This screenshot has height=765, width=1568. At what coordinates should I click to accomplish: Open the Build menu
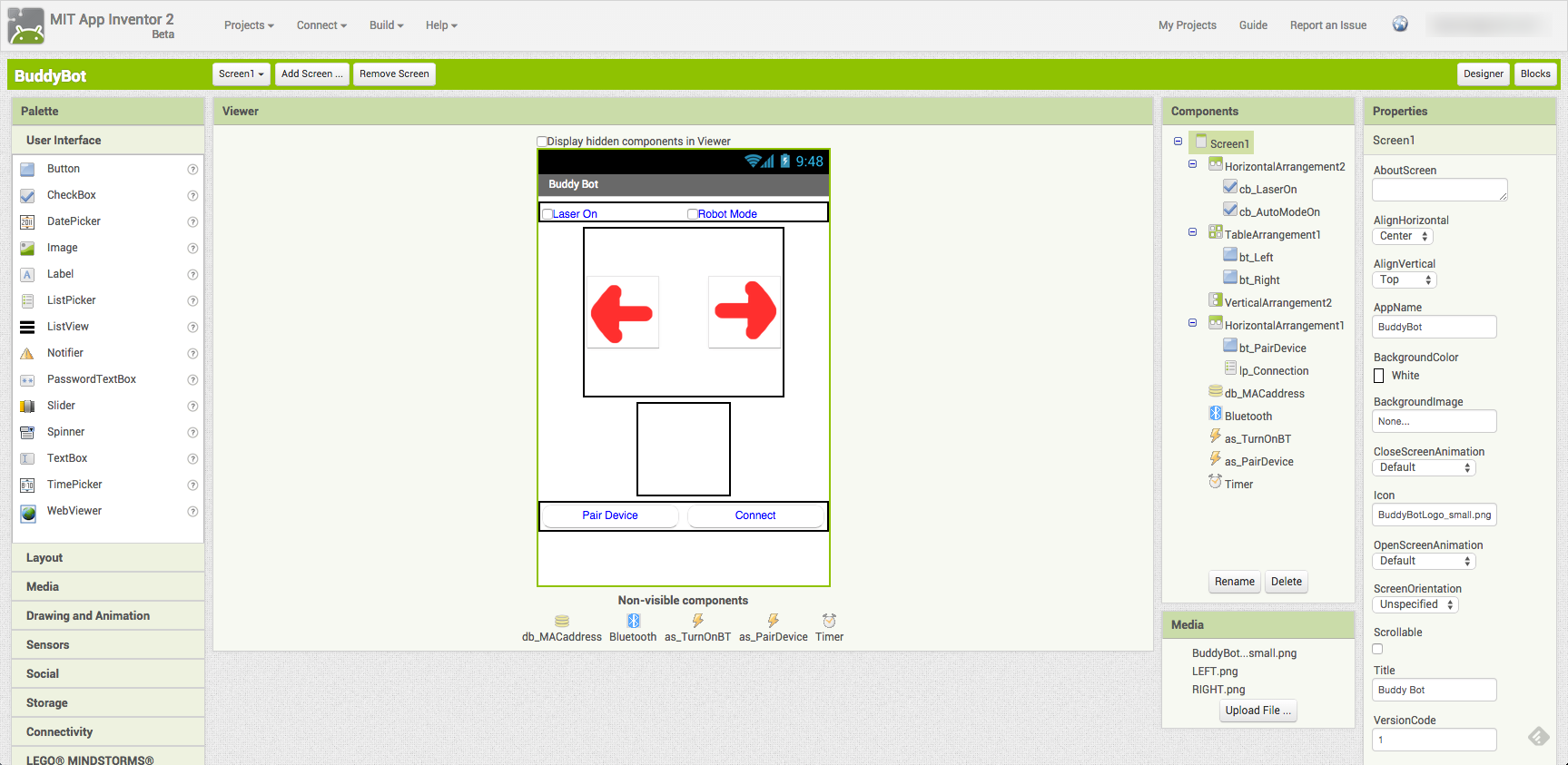coord(386,25)
